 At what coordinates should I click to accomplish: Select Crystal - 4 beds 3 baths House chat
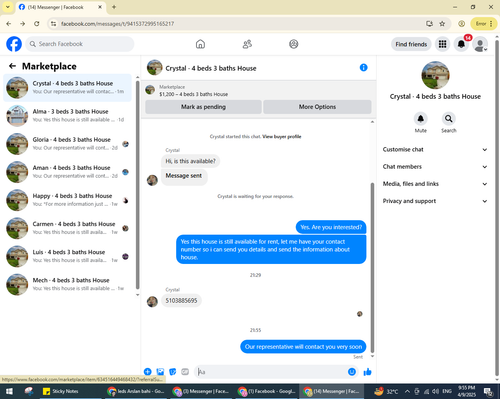pyautogui.click(x=68, y=87)
